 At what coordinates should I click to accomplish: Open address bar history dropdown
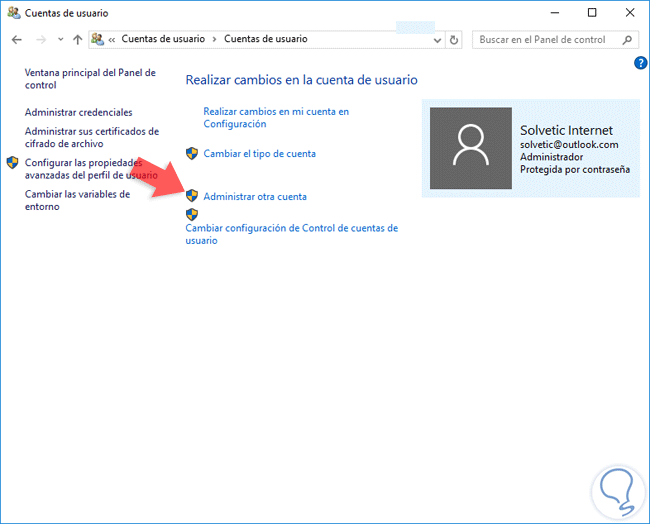(x=437, y=40)
